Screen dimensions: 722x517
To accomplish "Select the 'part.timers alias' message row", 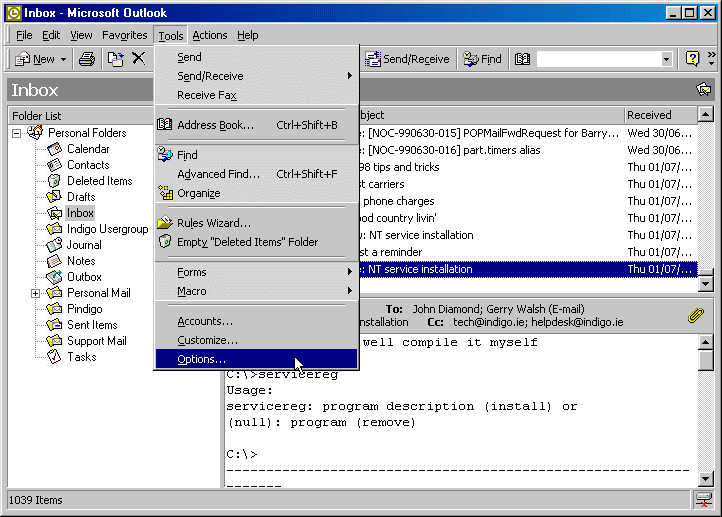I will 528,150.
